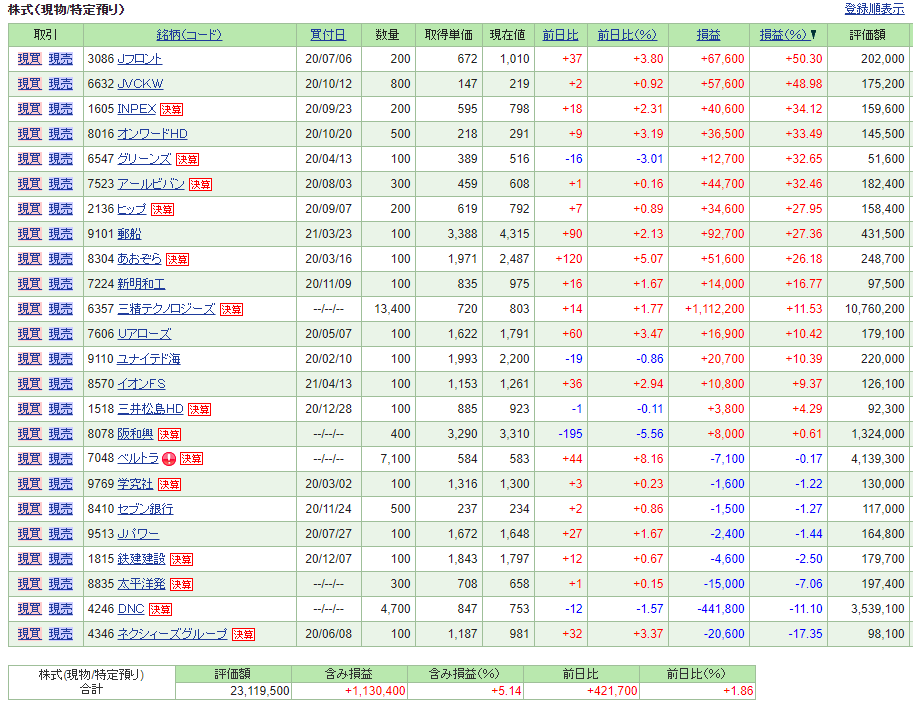
Task: Click 現売 for 8016 オンワードHD
Action: 61,134
